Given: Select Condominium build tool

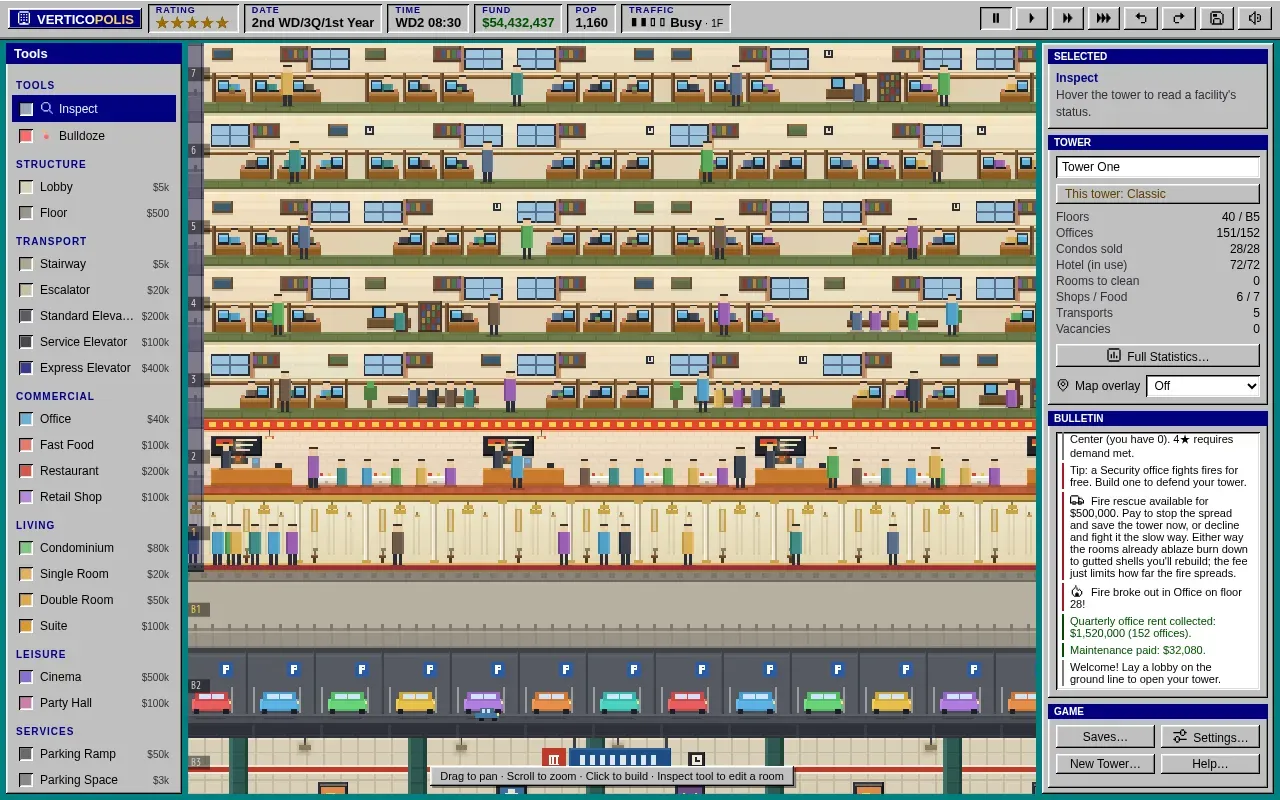Looking at the screenshot, I should [94, 548].
